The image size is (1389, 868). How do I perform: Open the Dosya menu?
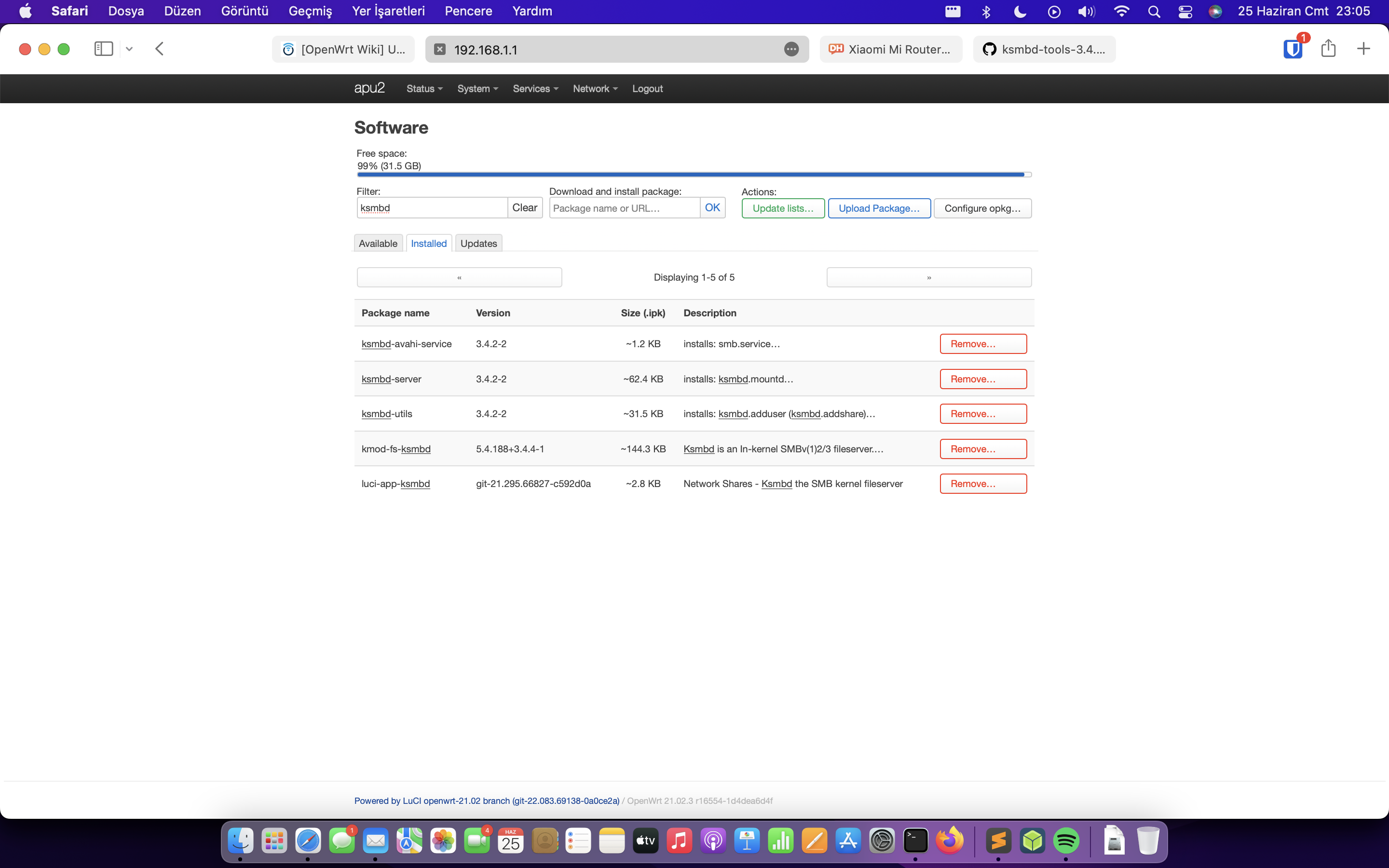point(126,12)
